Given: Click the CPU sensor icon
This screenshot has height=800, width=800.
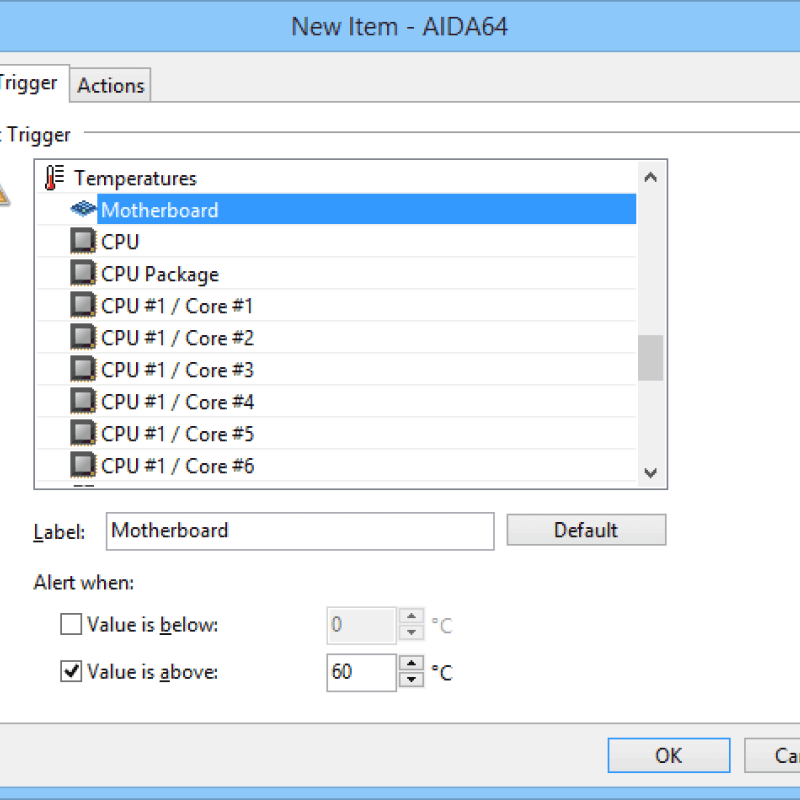Looking at the screenshot, I should 82,241.
